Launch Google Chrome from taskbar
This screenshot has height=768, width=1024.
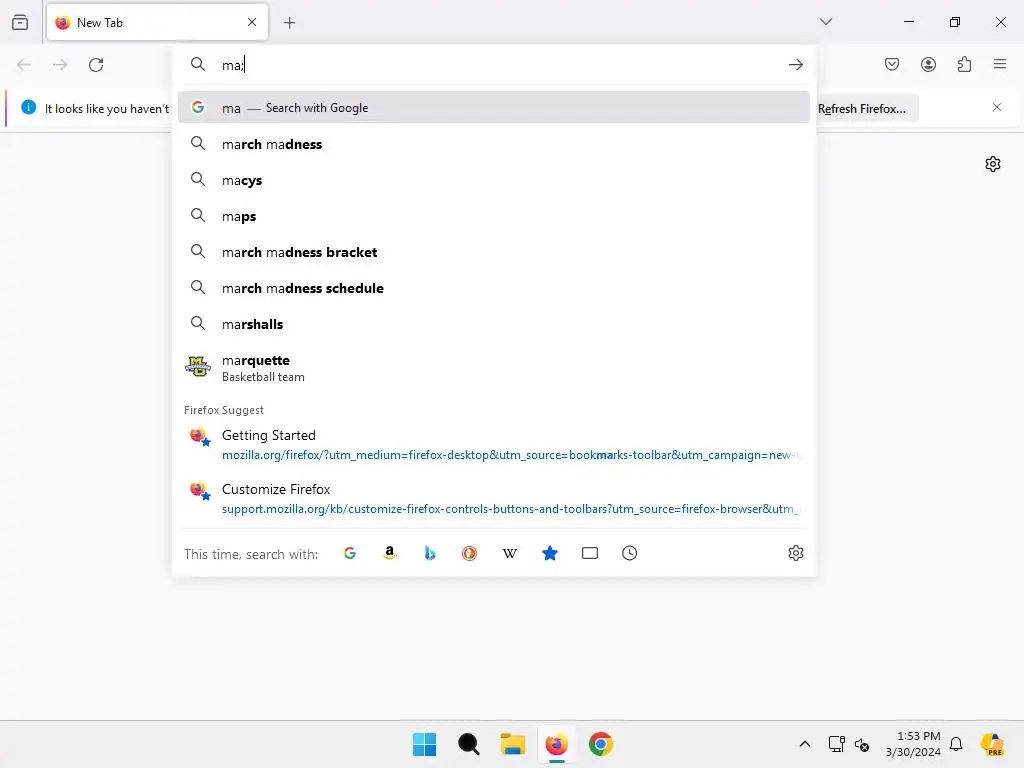[x=601, y=744]
